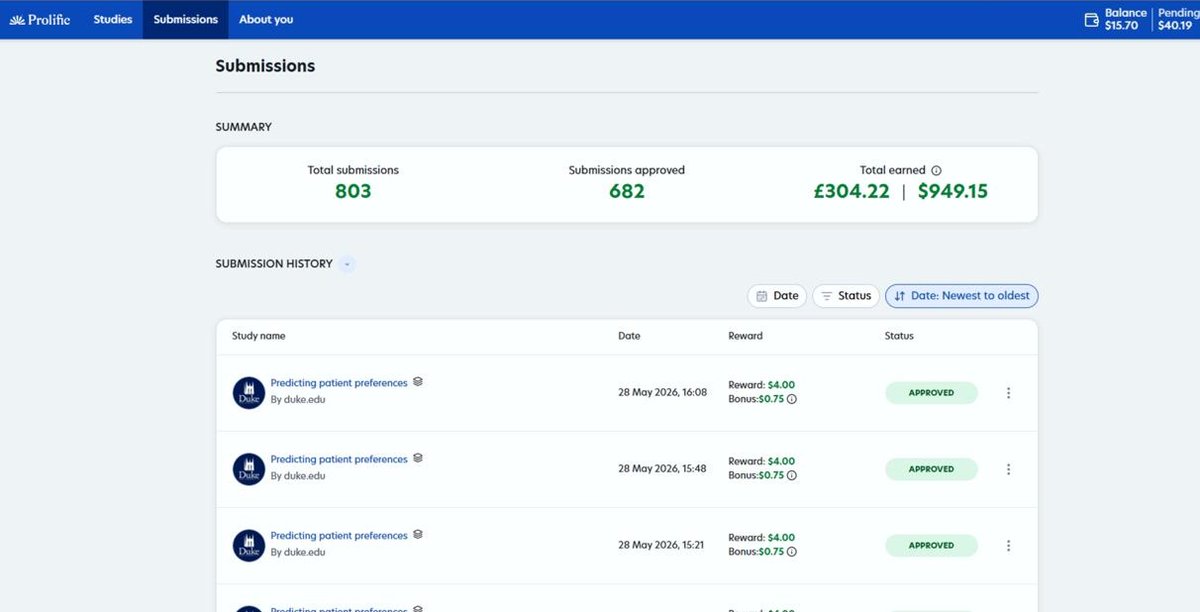Click bonus info icon on 15:21 submission
This screenshot has width=1200, height=612.
pyautogui.click(x=792, y=552)
